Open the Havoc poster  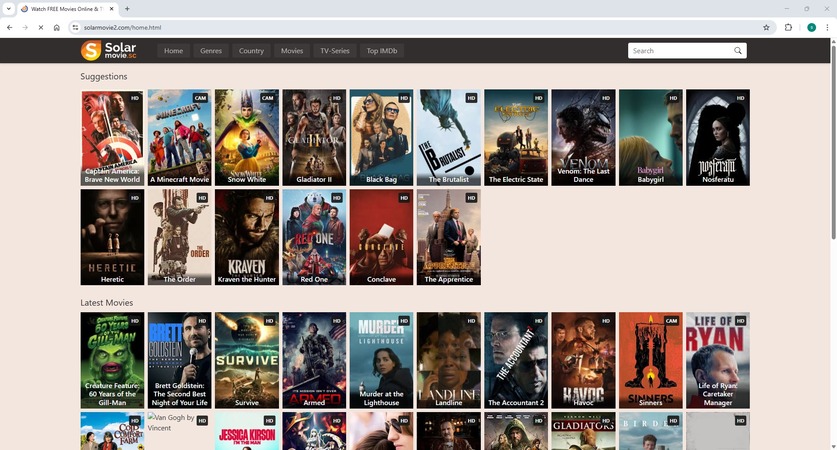tap(583, 360)
